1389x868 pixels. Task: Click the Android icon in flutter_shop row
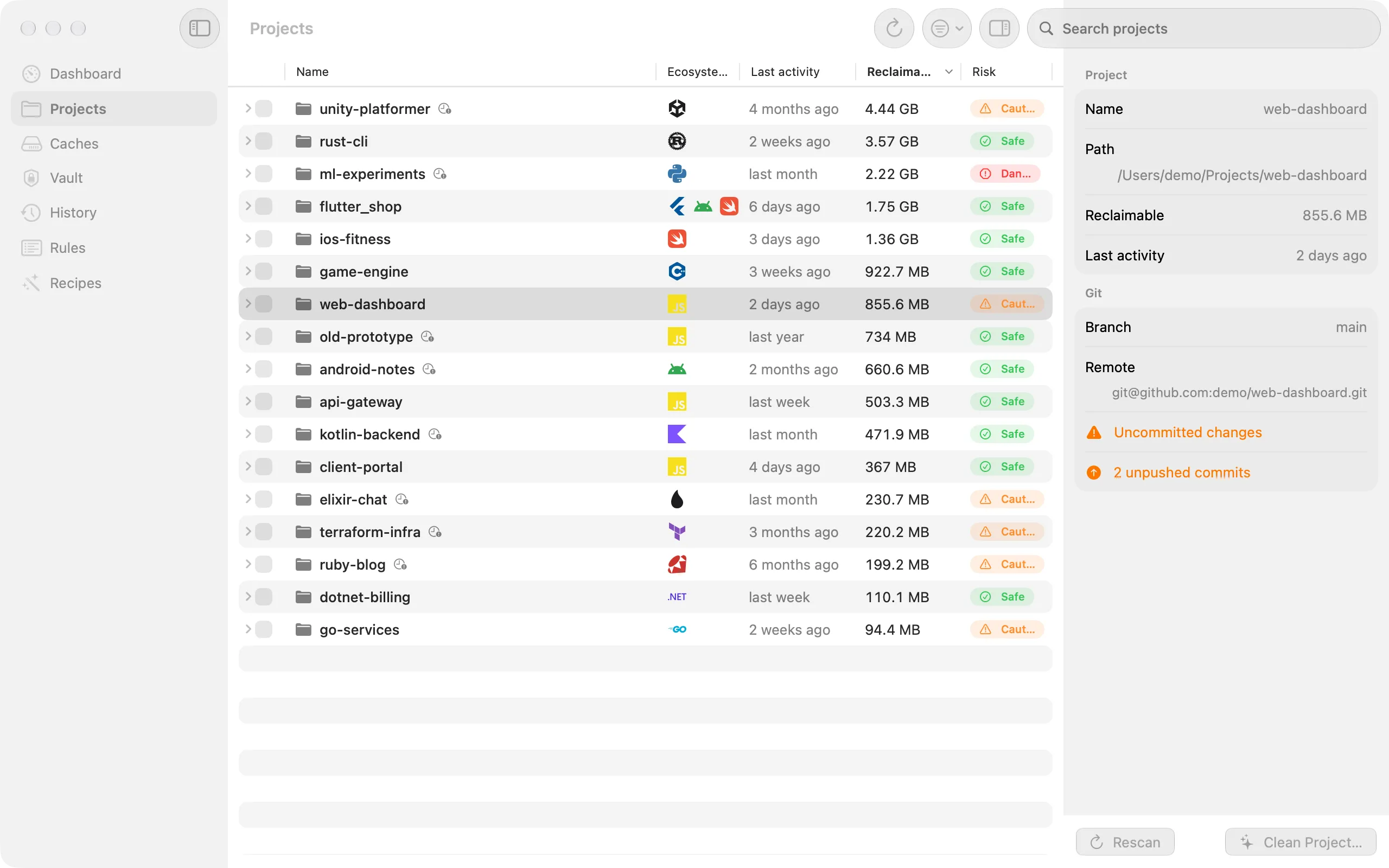703,206
